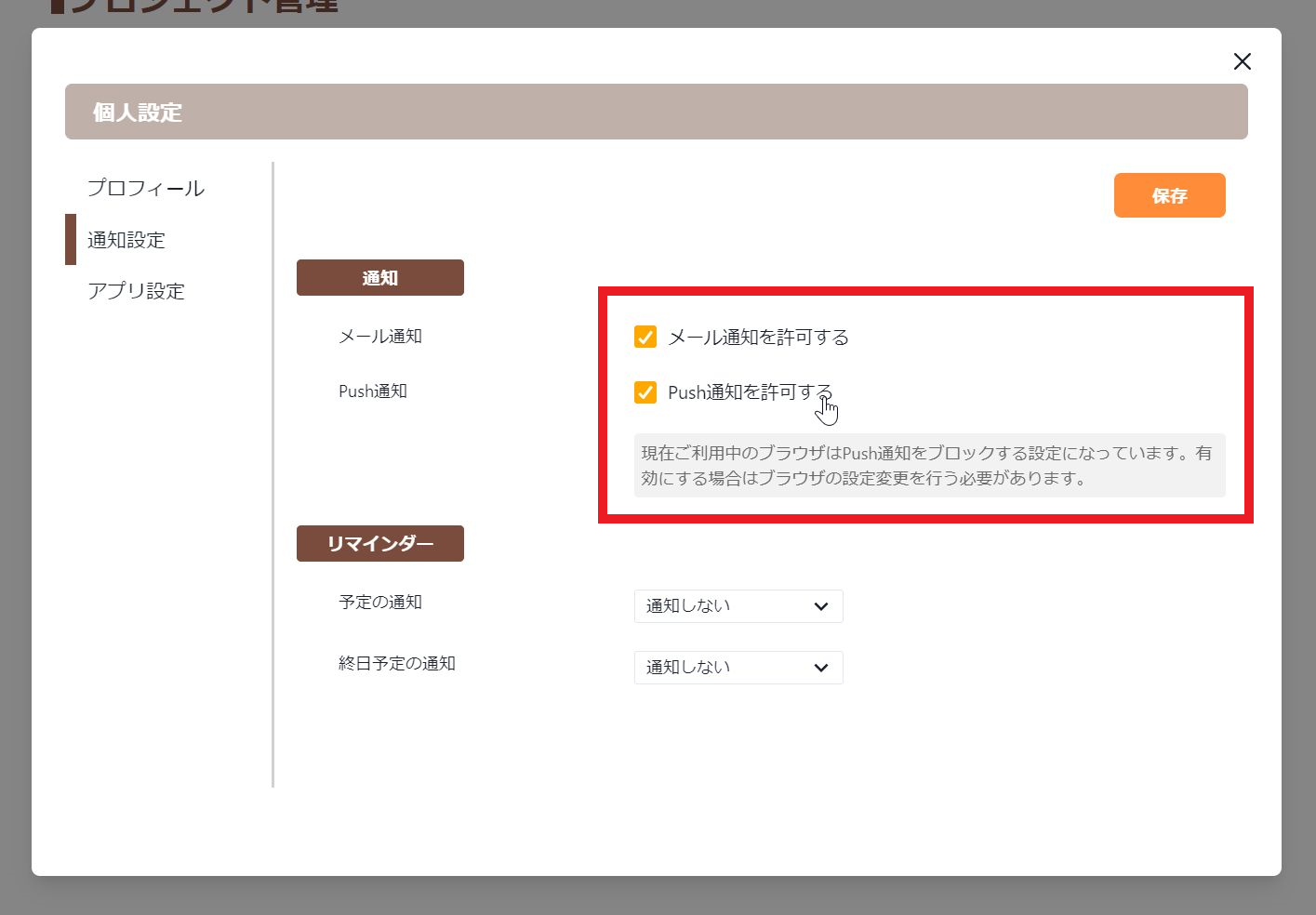Close the 個人設定 dialog with the X

[1242, 61]
